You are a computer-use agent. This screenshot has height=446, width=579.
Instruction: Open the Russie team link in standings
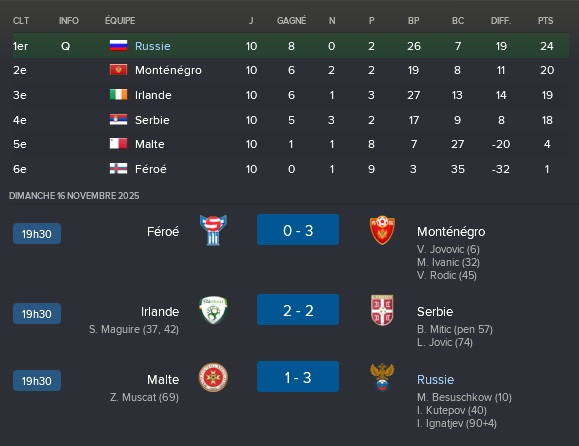[x=153, y=46]
